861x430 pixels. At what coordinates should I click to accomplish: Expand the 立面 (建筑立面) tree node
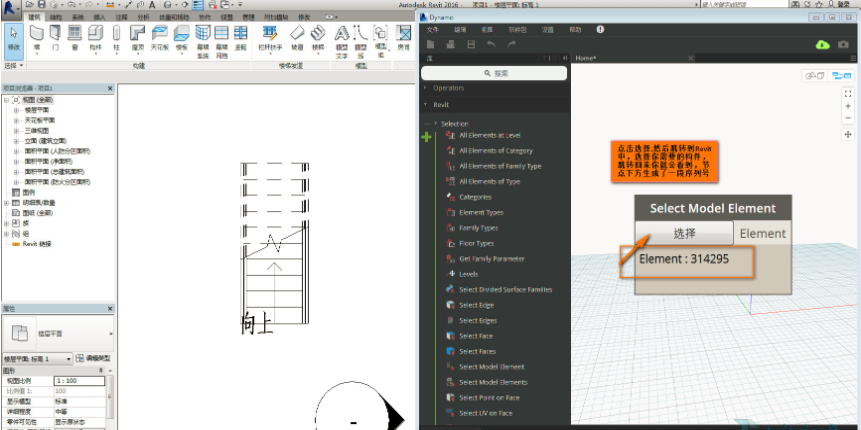(x=16, y=141)
